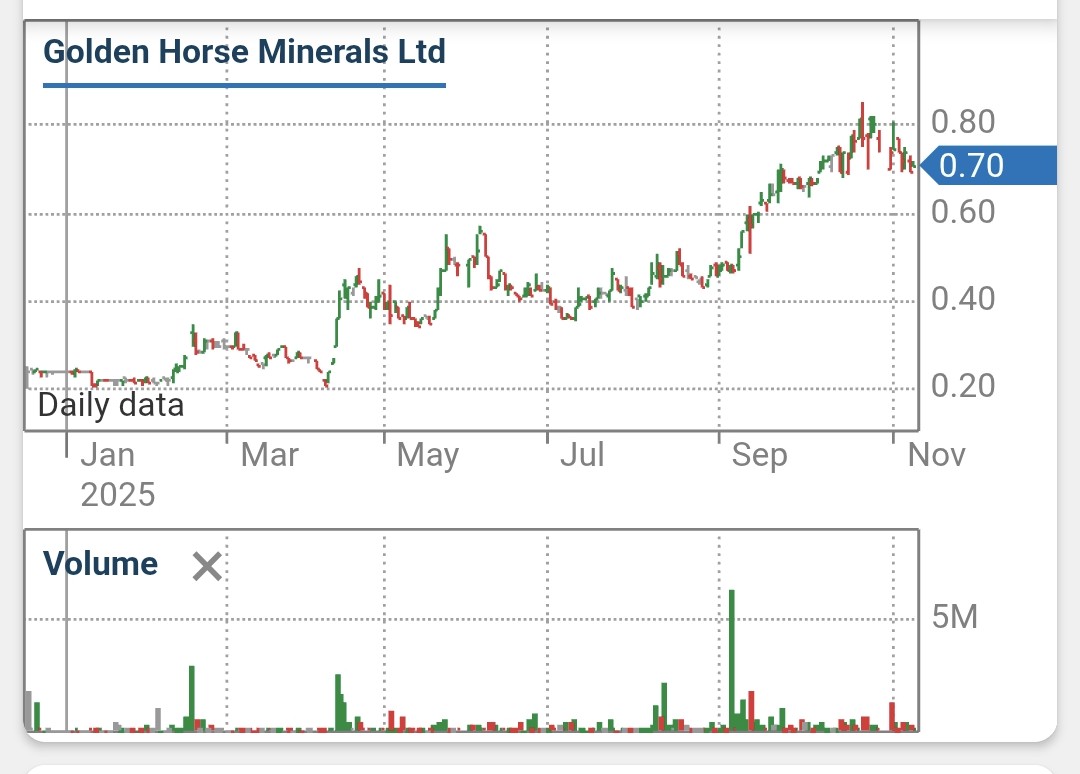Click the 5M volume axis label
Screen dimensions: 1080x774
pos(955,616)
